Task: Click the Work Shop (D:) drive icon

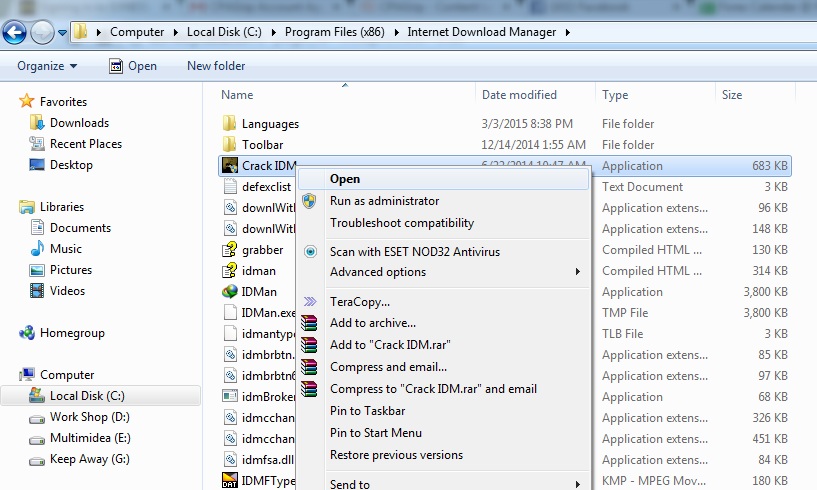Action: point(36,419)
